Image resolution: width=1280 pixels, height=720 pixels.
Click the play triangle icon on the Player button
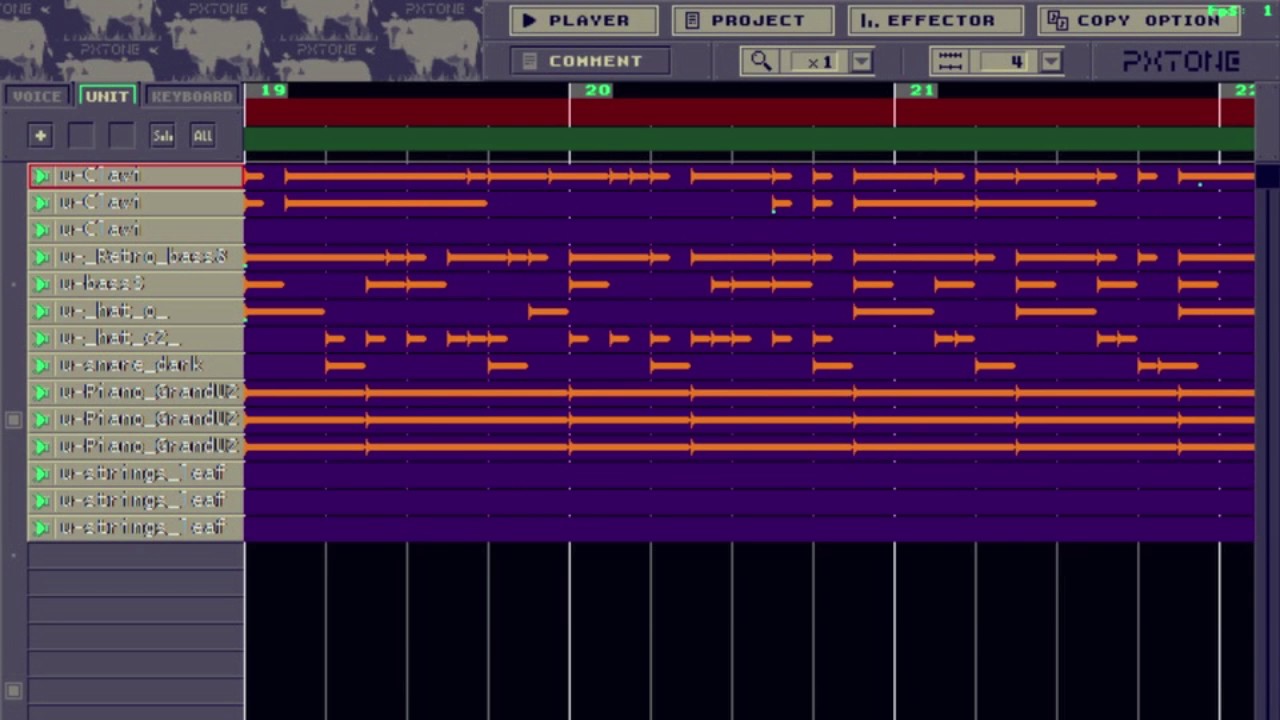pyautogui.click(x=529, y=20)
